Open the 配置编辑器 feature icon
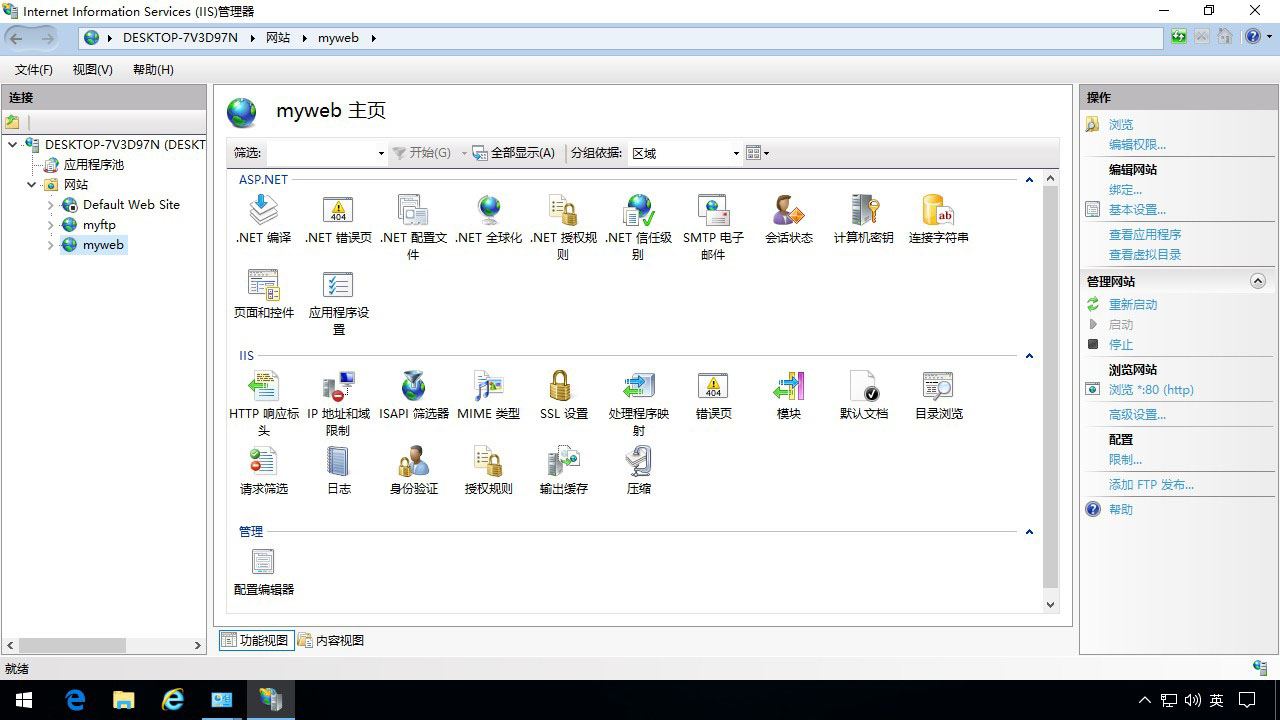 [x=263, y=562]
